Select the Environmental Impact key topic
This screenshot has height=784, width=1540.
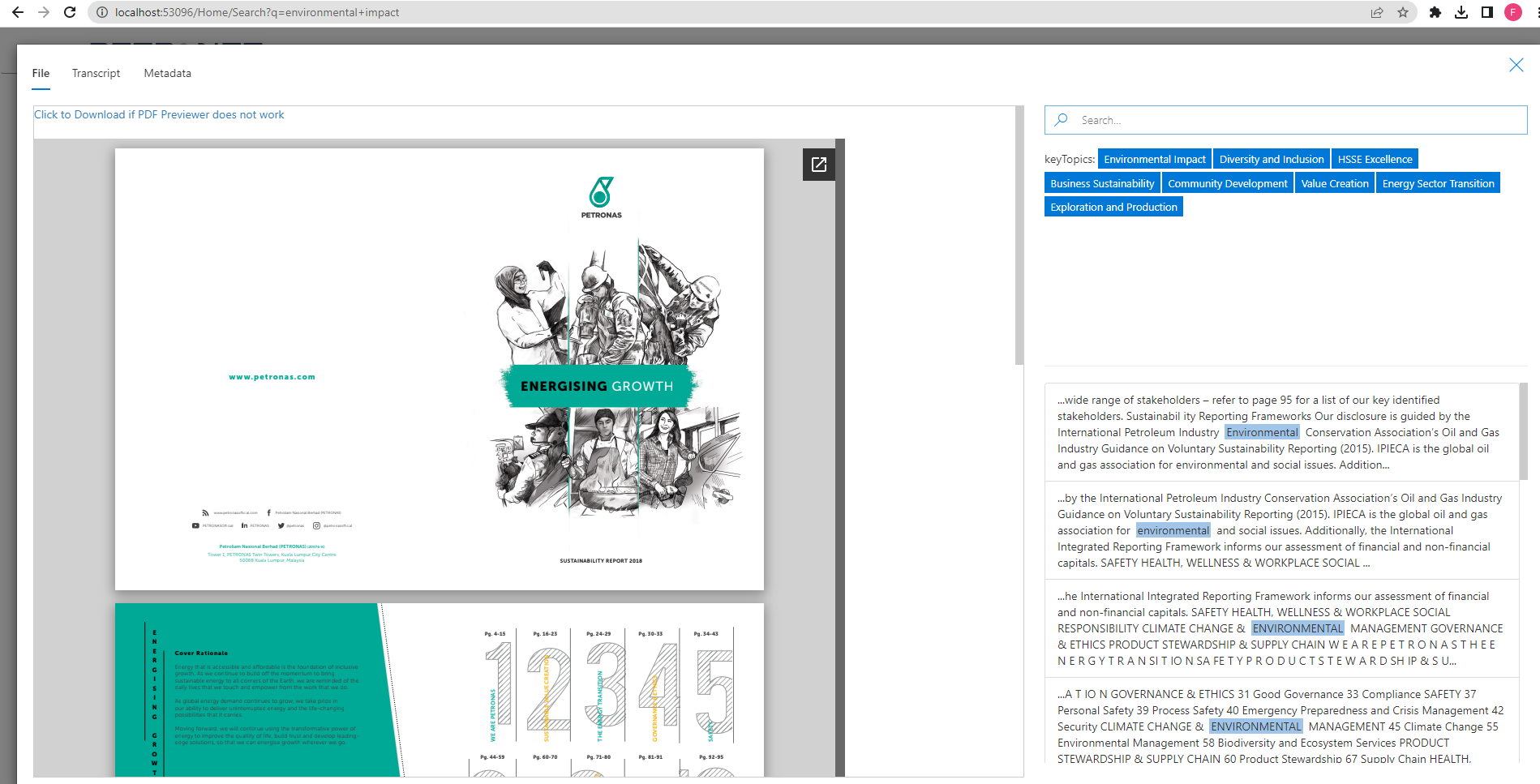[x=1155, y=159]
